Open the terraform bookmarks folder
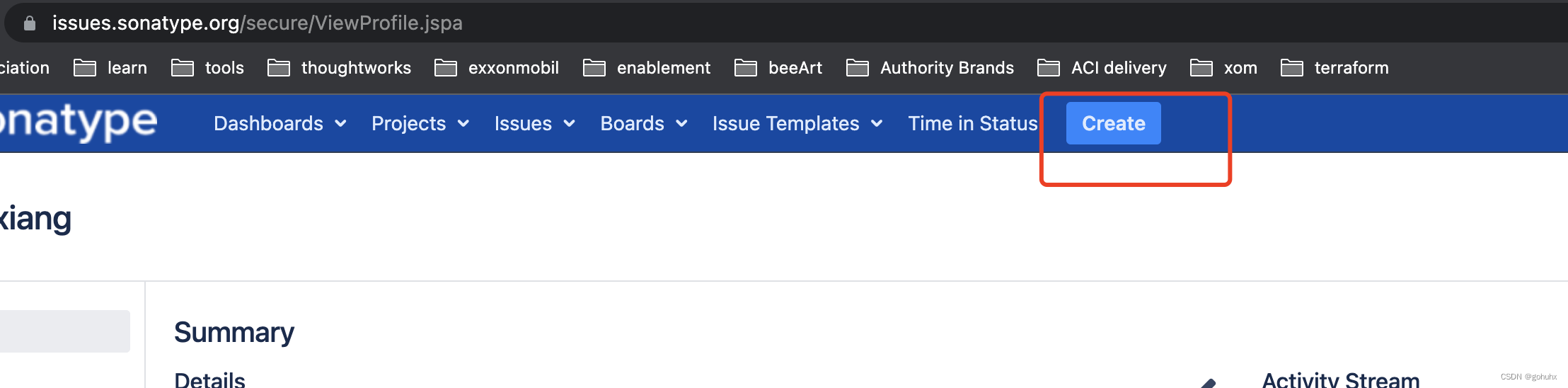The width and height of the screenshot is (1568, 388). [x=1335, y=68]
